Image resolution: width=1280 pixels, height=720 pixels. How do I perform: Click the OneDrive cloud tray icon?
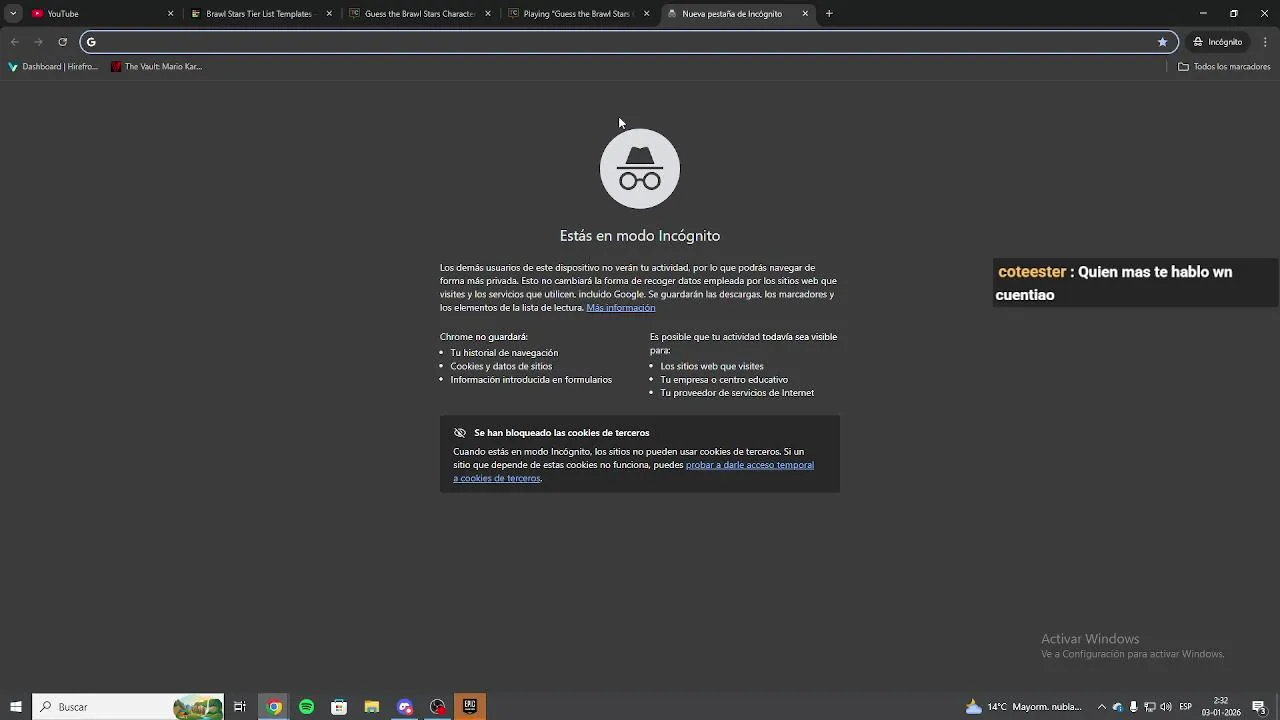point(1118,707)
